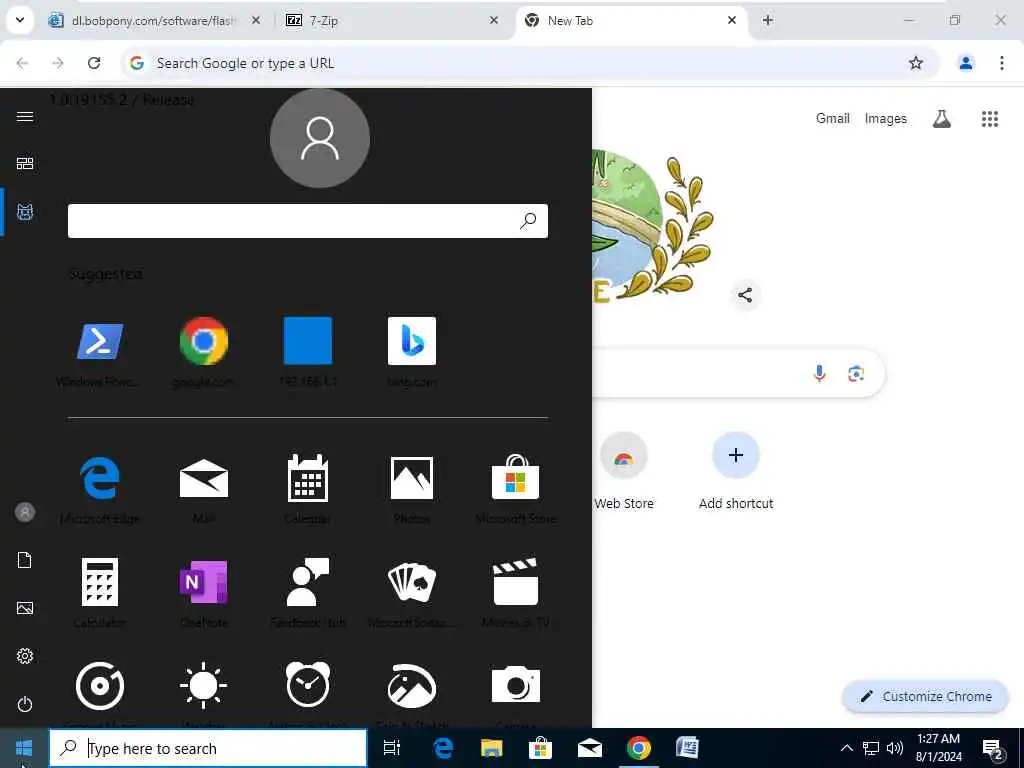The width and height of the screenshot is (1024, 768).
Task: Open the Action Center notifications
Action: click(993, 749)
